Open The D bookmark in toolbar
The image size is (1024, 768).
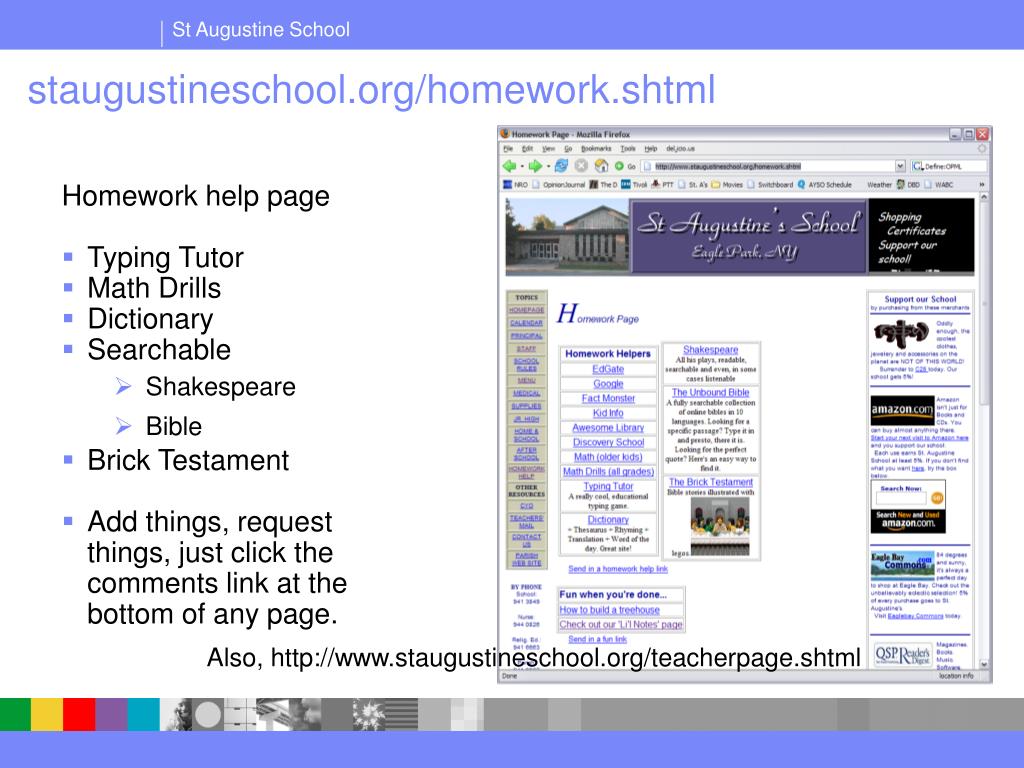[x=603, y=185]
